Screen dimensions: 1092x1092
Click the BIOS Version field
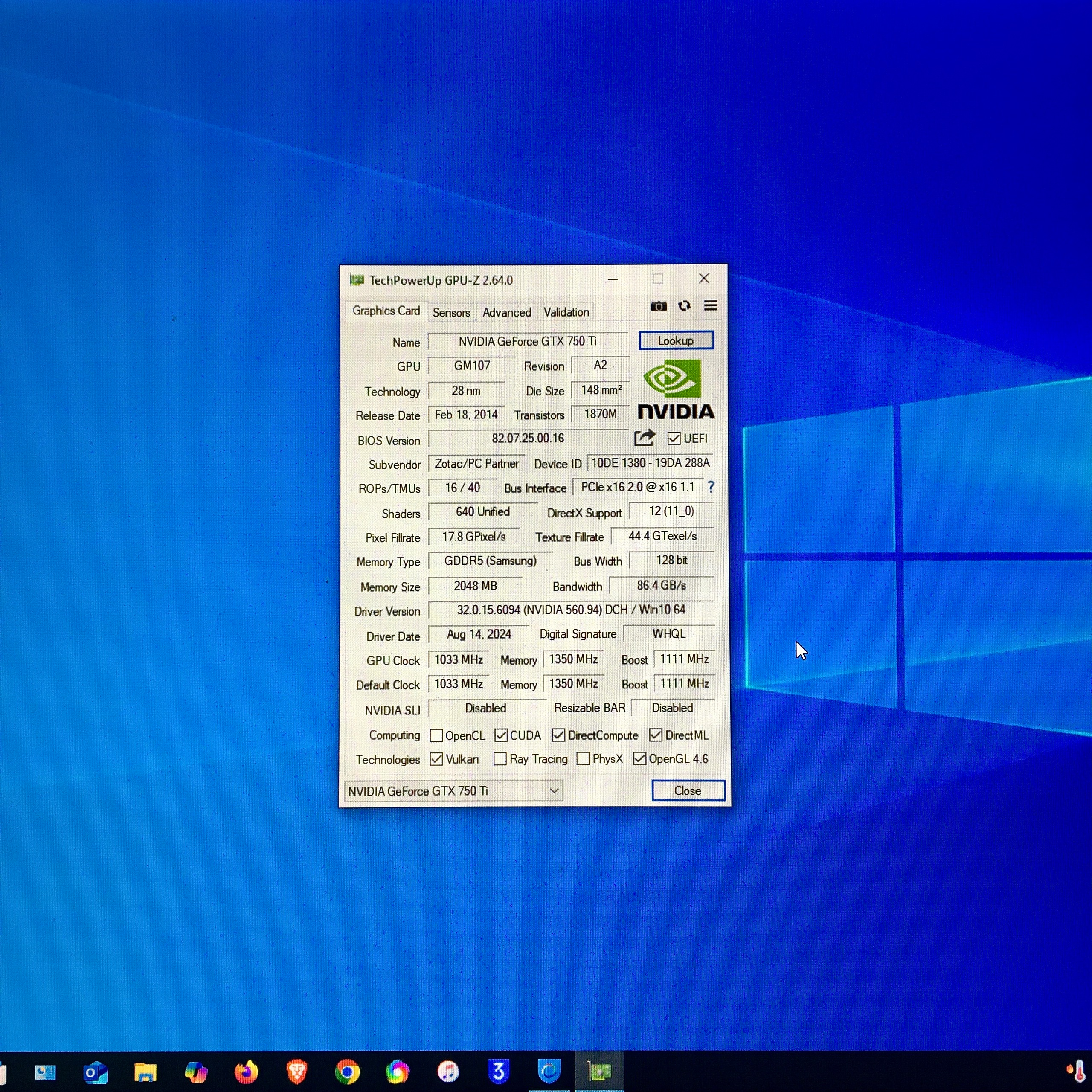pos(527,439)
